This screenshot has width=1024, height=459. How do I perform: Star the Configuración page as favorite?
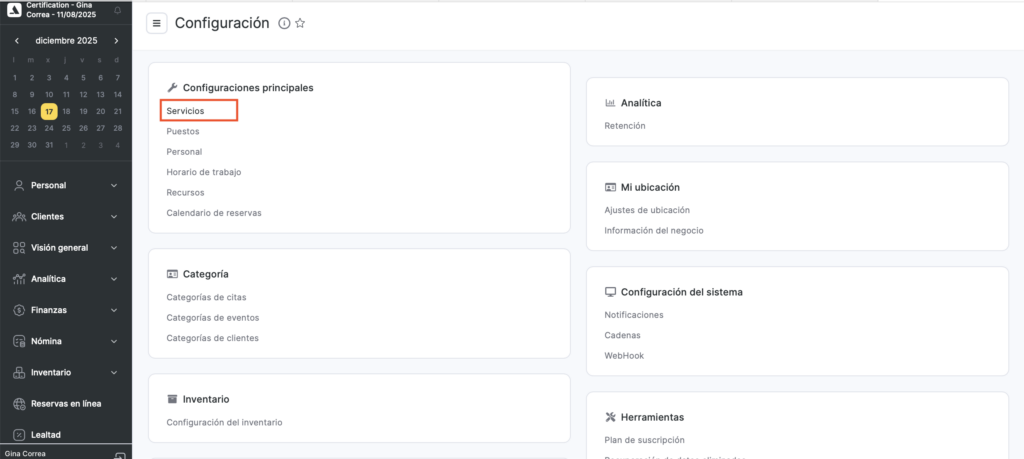300,23
